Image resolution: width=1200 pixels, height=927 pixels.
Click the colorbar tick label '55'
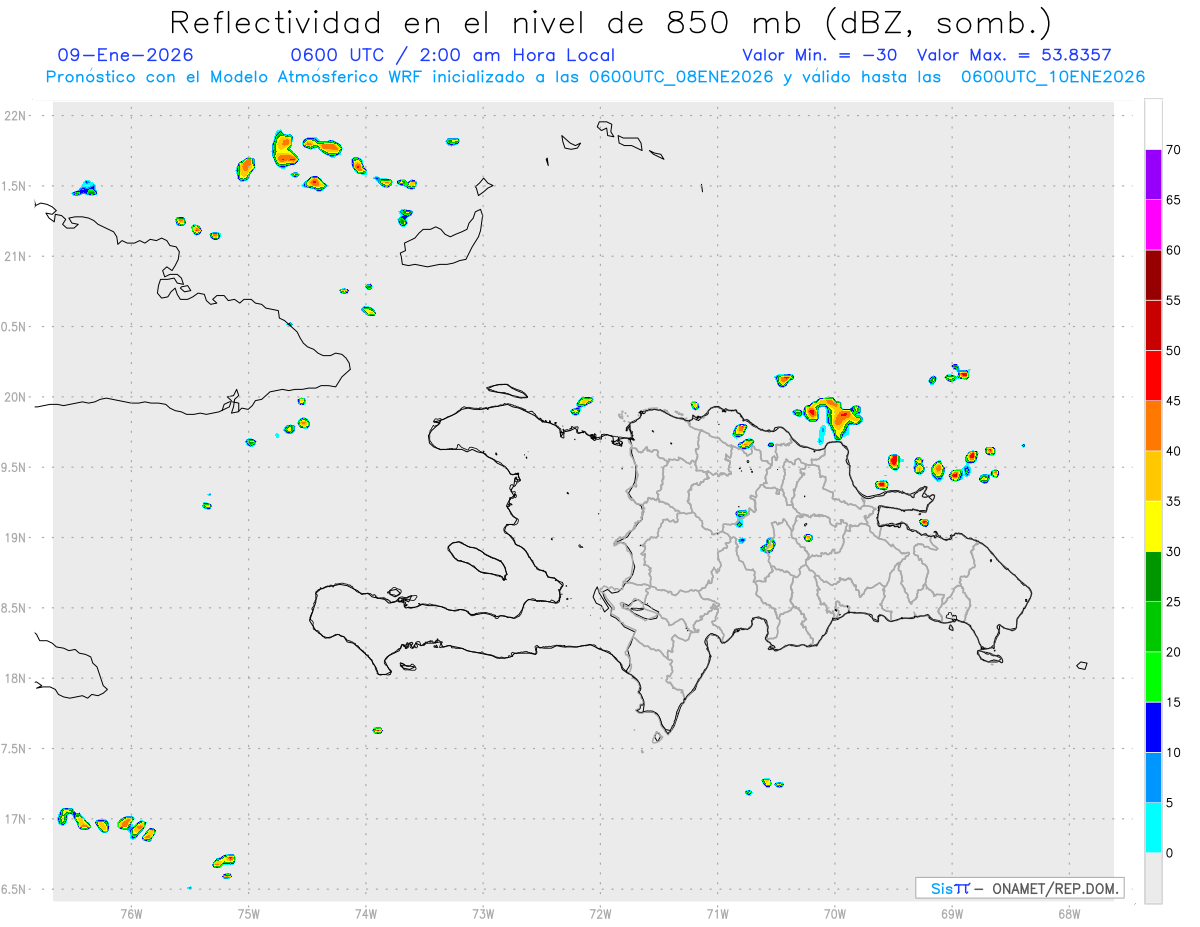(x=1174, y=300)
